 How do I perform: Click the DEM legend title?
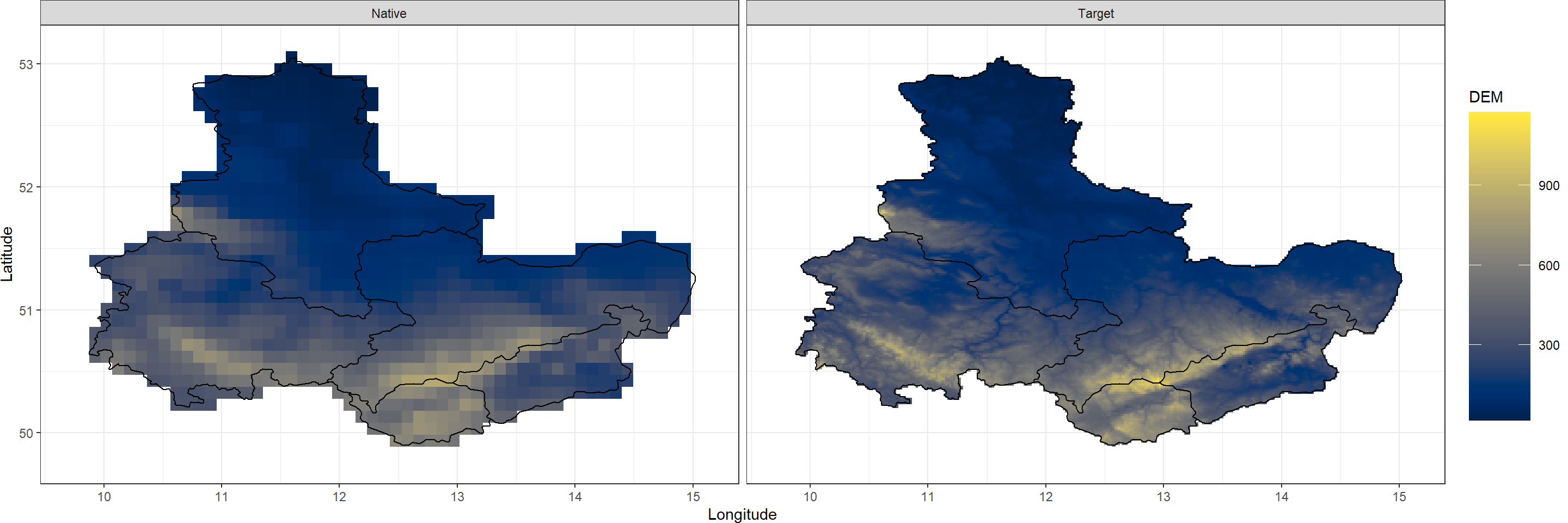[x=1485, y=97]
